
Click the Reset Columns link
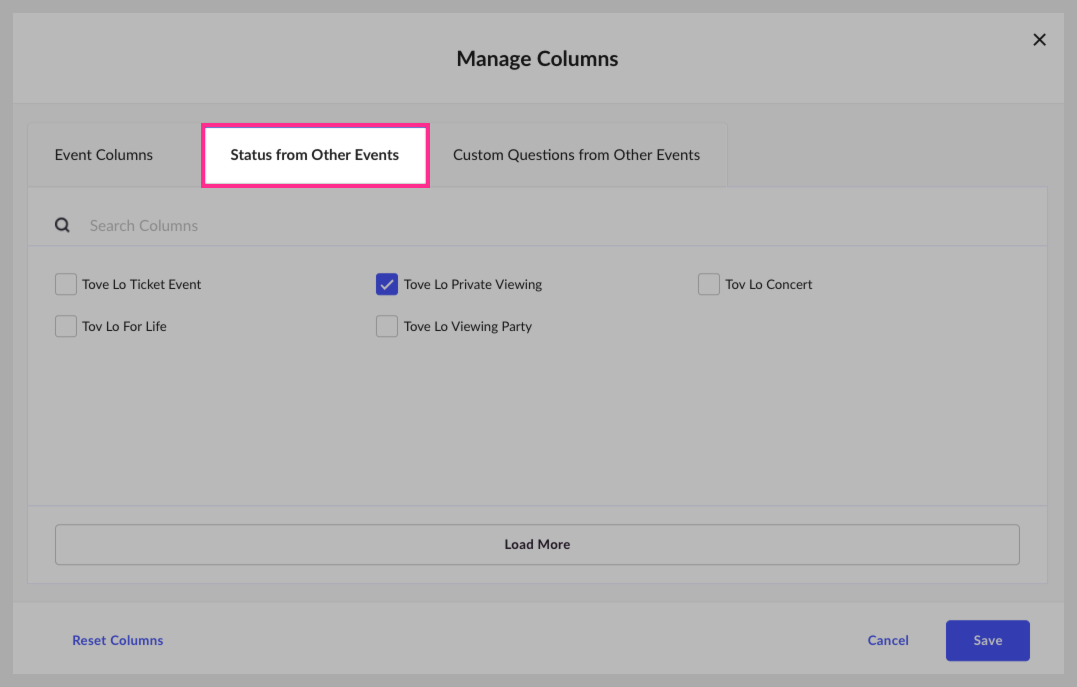tap(117, 640)
